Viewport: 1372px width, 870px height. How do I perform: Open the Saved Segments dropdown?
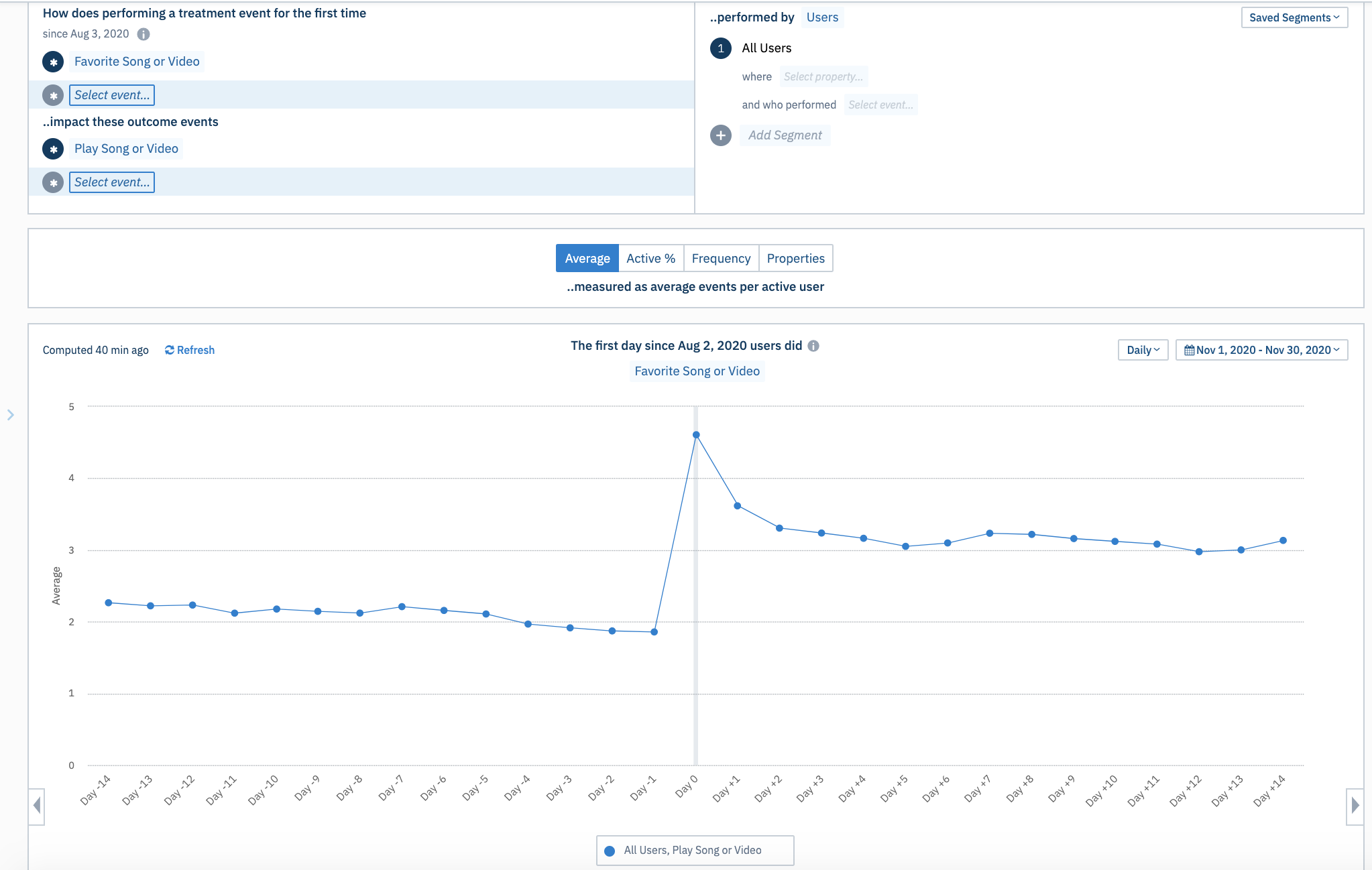(1294, 18)
